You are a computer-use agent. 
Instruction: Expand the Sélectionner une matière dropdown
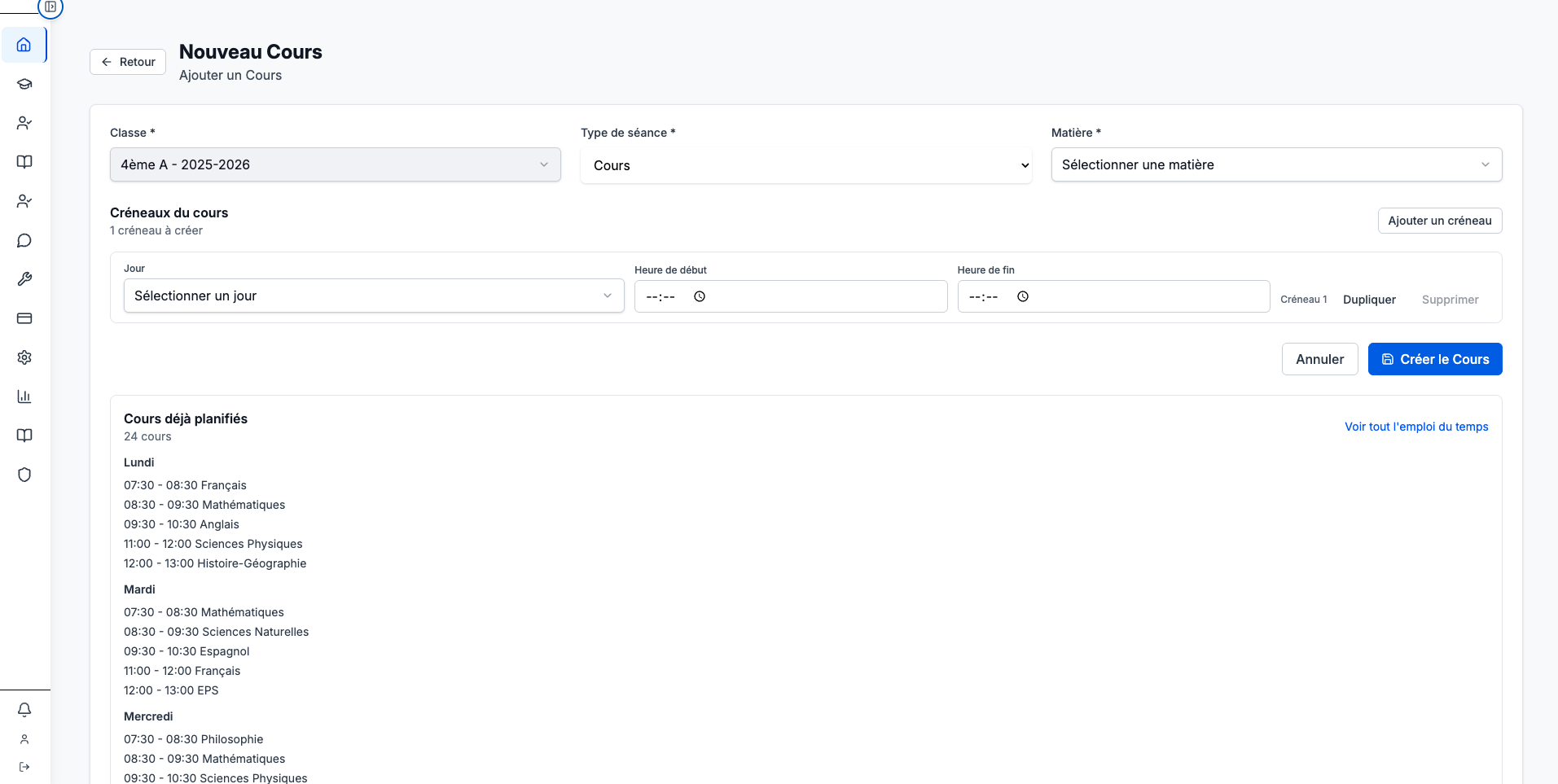1277,164
